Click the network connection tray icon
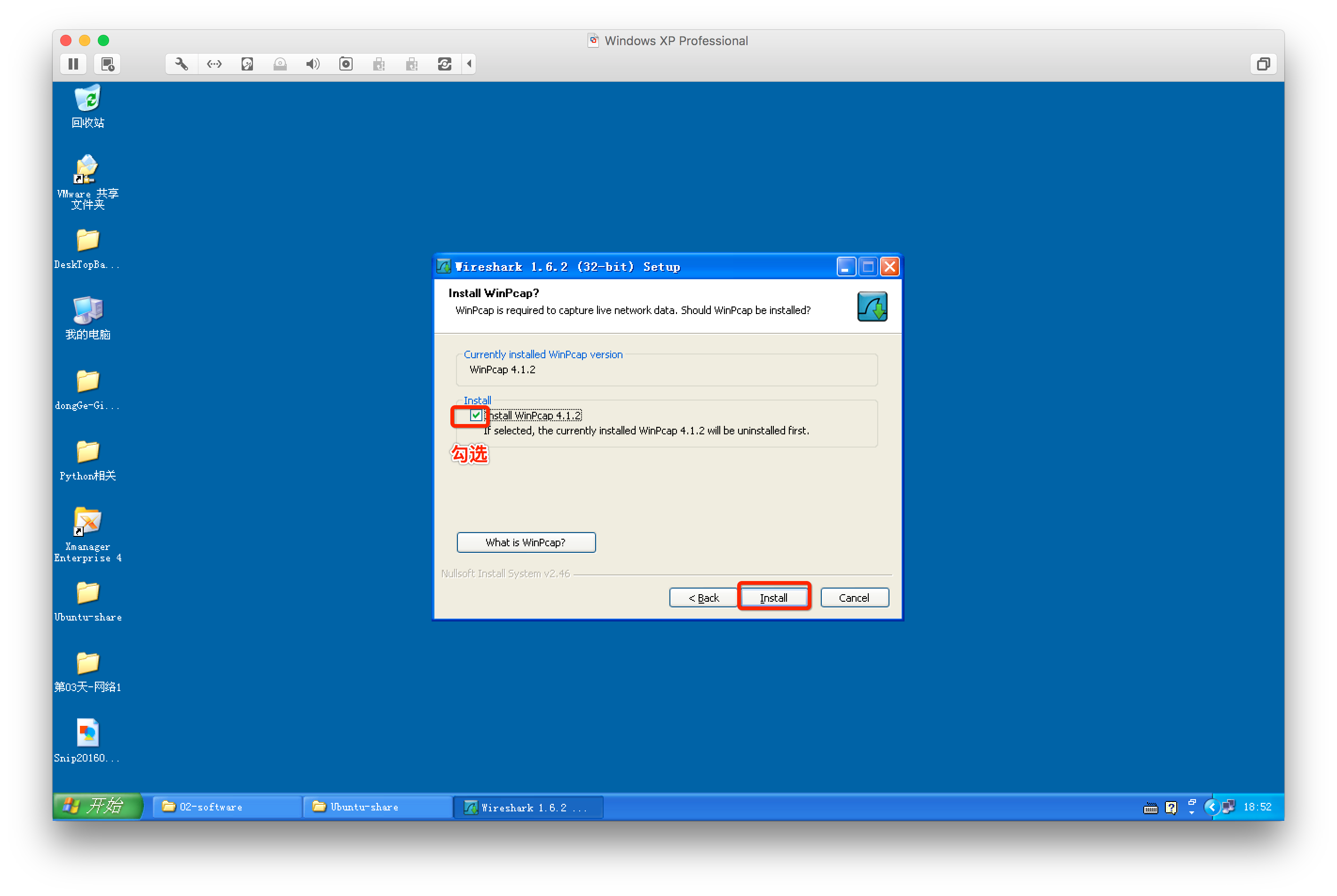Viewport: 1337px width, 896px height. [x=1228, y=807]
